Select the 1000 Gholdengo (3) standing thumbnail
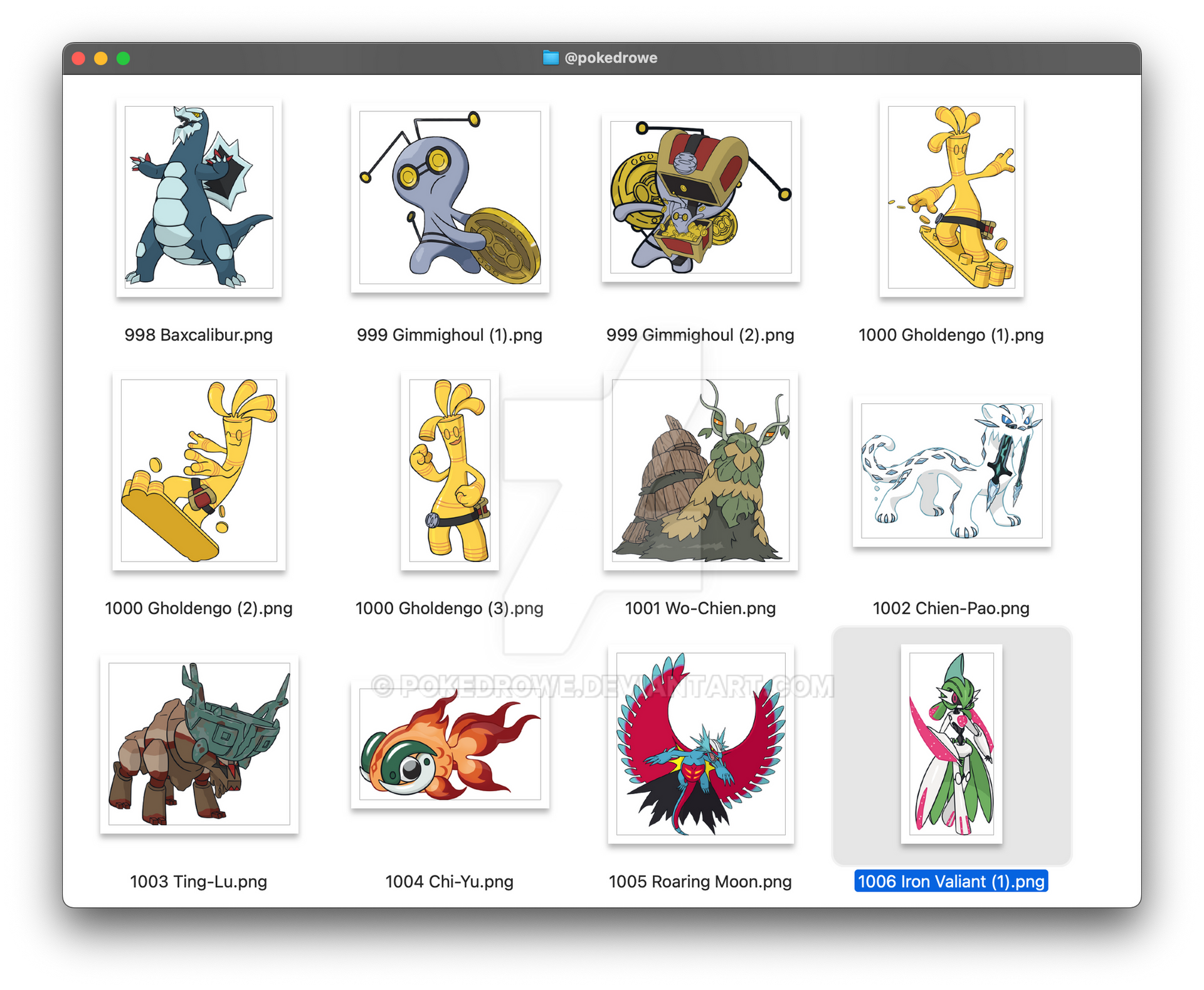 point(450,471)
